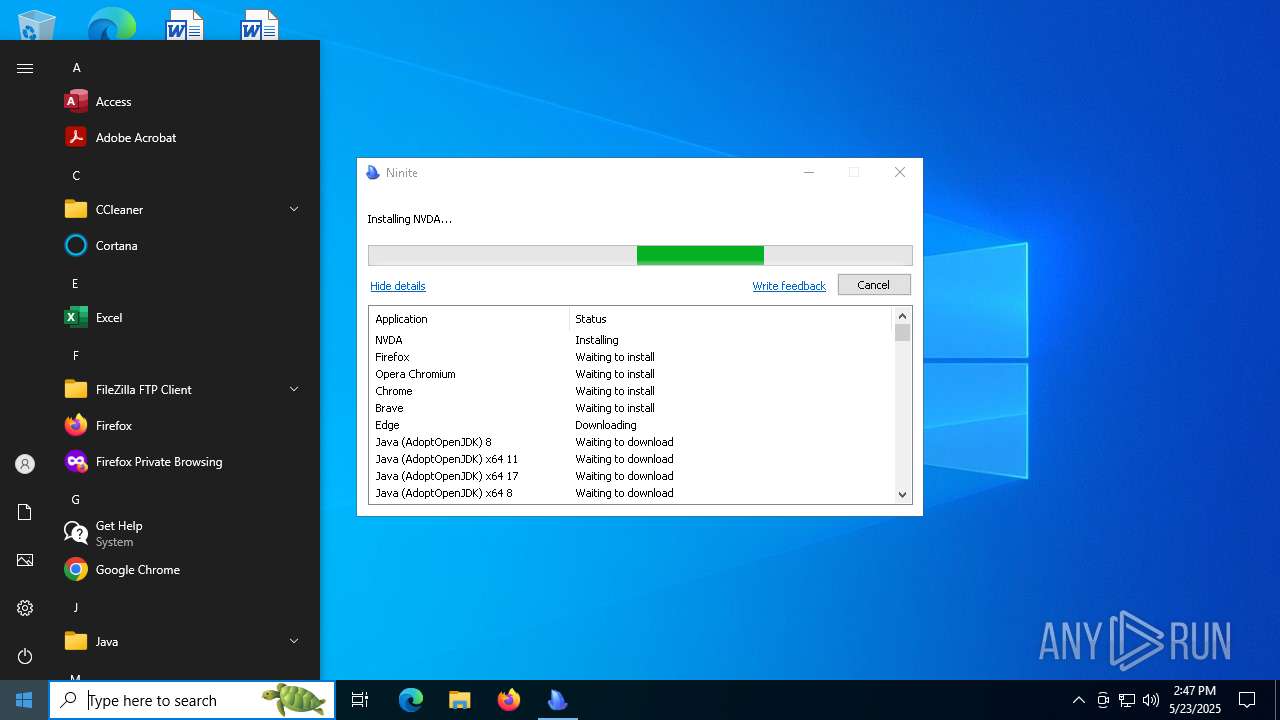This screenshot has height=720, width=1280.
Task: Click the Ninite installation progress bar
Action: tap(640, 255)
